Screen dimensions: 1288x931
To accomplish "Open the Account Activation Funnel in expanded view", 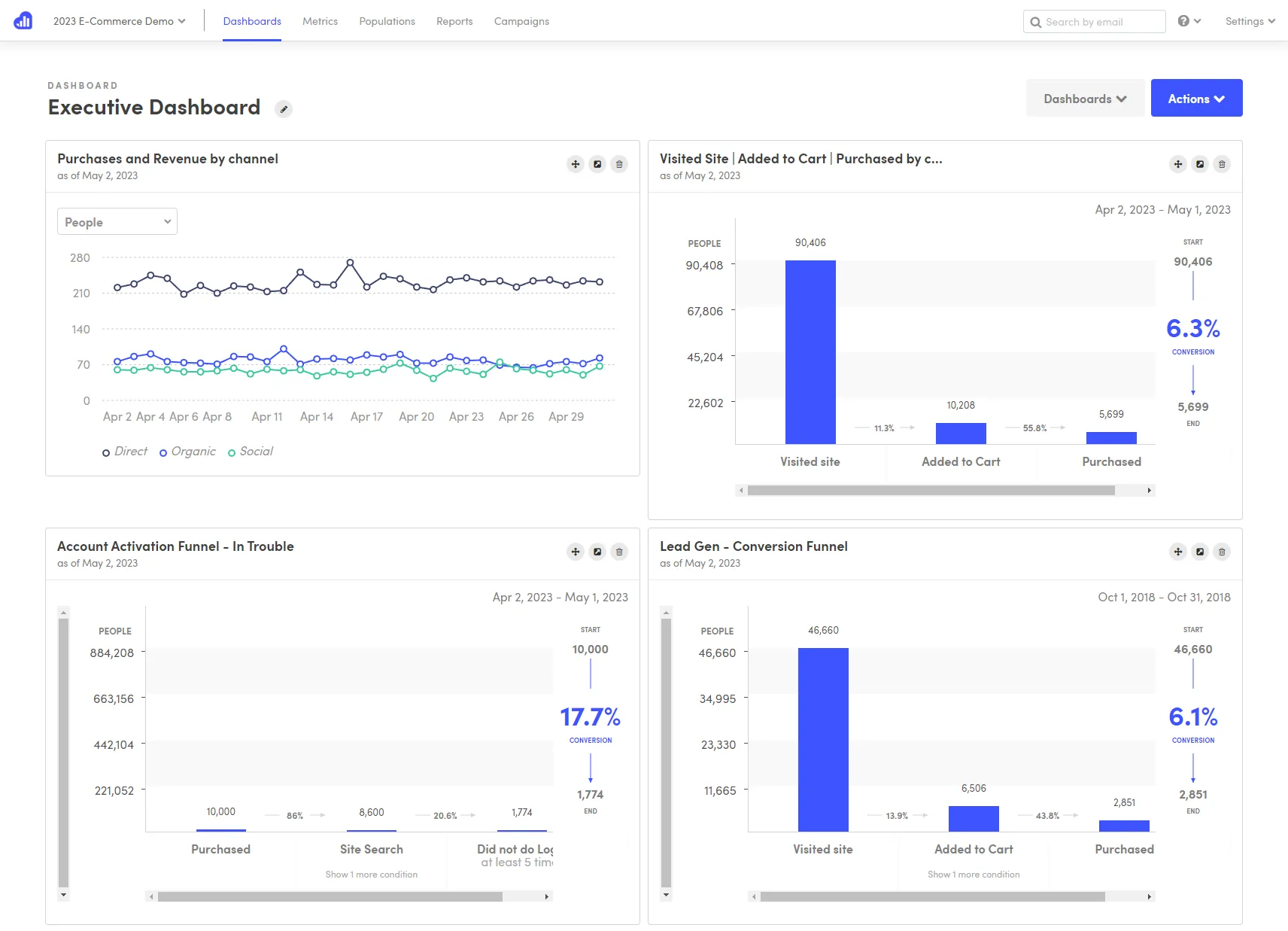I will (597, 551).
